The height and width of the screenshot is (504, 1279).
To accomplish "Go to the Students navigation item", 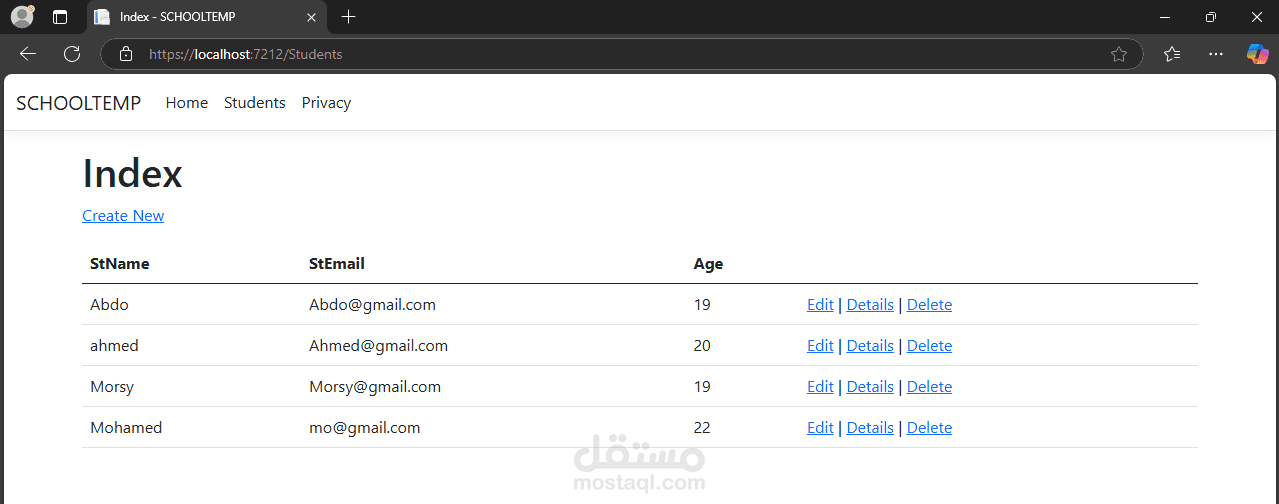I will click(255, 103).
